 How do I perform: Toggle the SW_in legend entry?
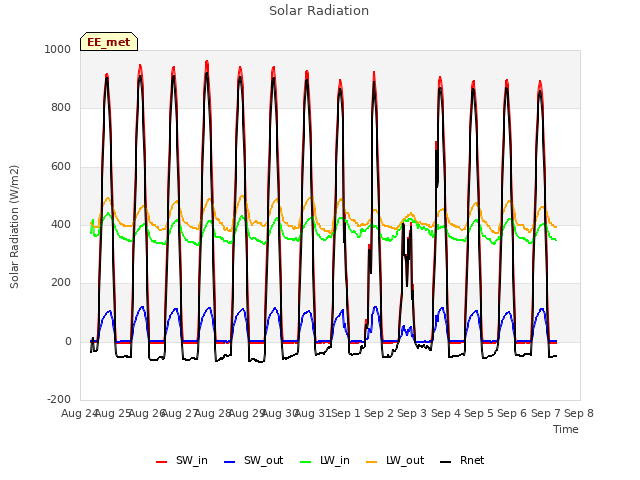tap(182, 460)
